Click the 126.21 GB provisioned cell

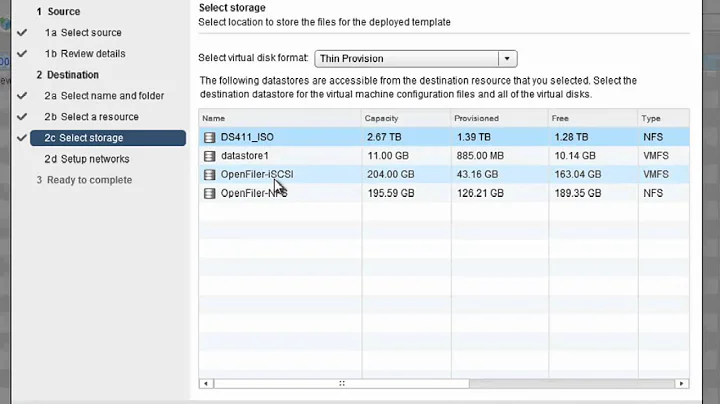click(480, 193)
